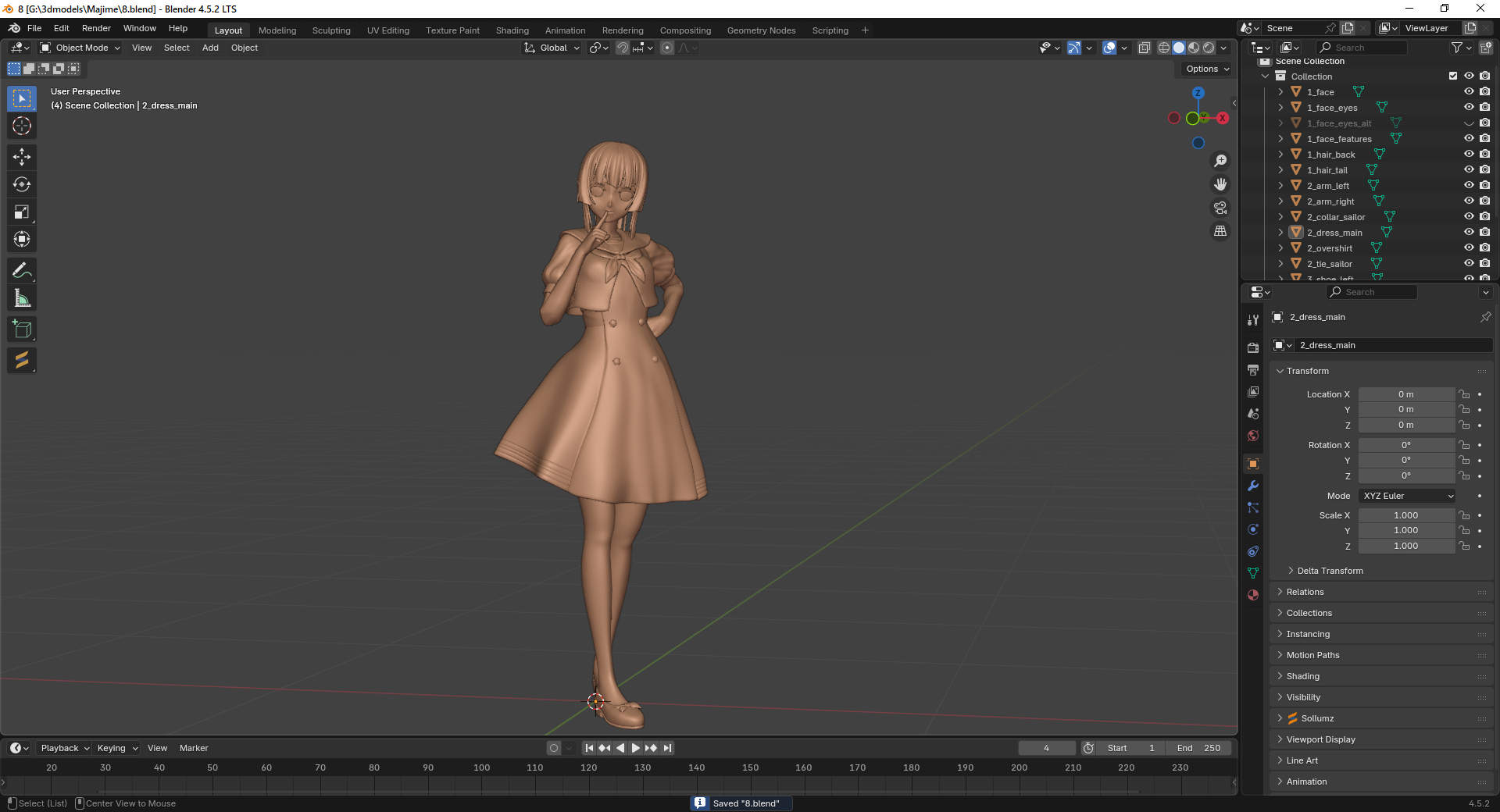Hide the 1_face object in viewport
Screen dimensions: 1500x812
(1469, 92)
